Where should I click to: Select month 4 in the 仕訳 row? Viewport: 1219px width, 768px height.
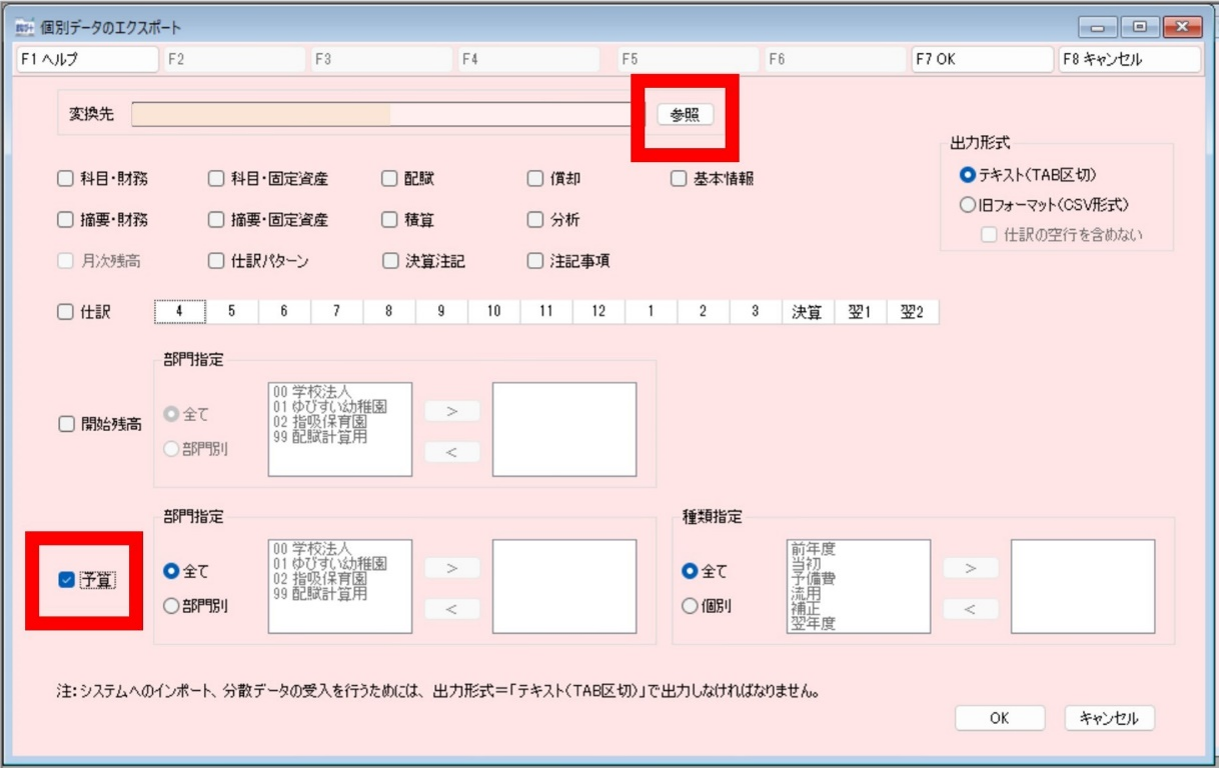tap(180, 312)
